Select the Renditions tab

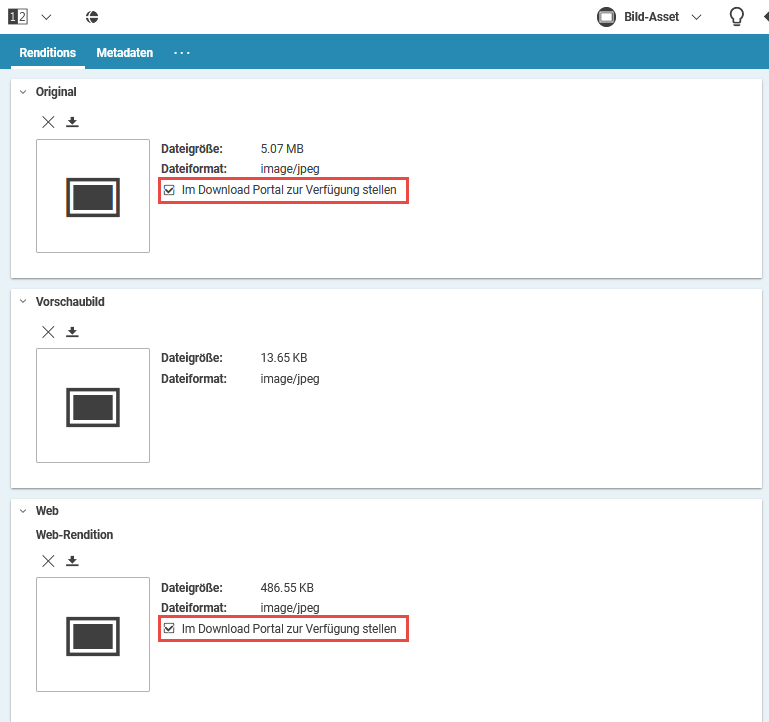click(48, 53)
